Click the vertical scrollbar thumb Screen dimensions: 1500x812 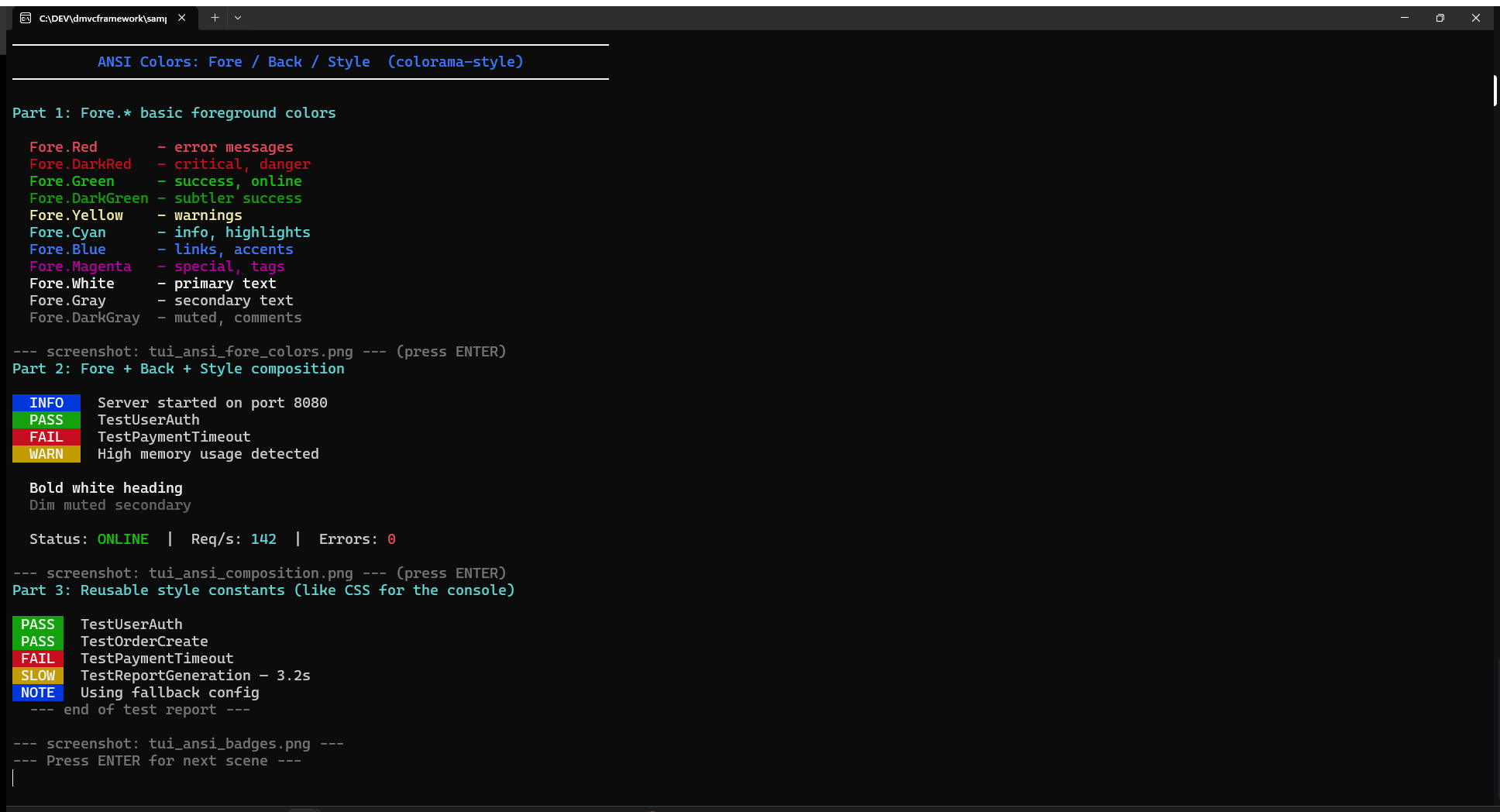[x=1495, y=91]
